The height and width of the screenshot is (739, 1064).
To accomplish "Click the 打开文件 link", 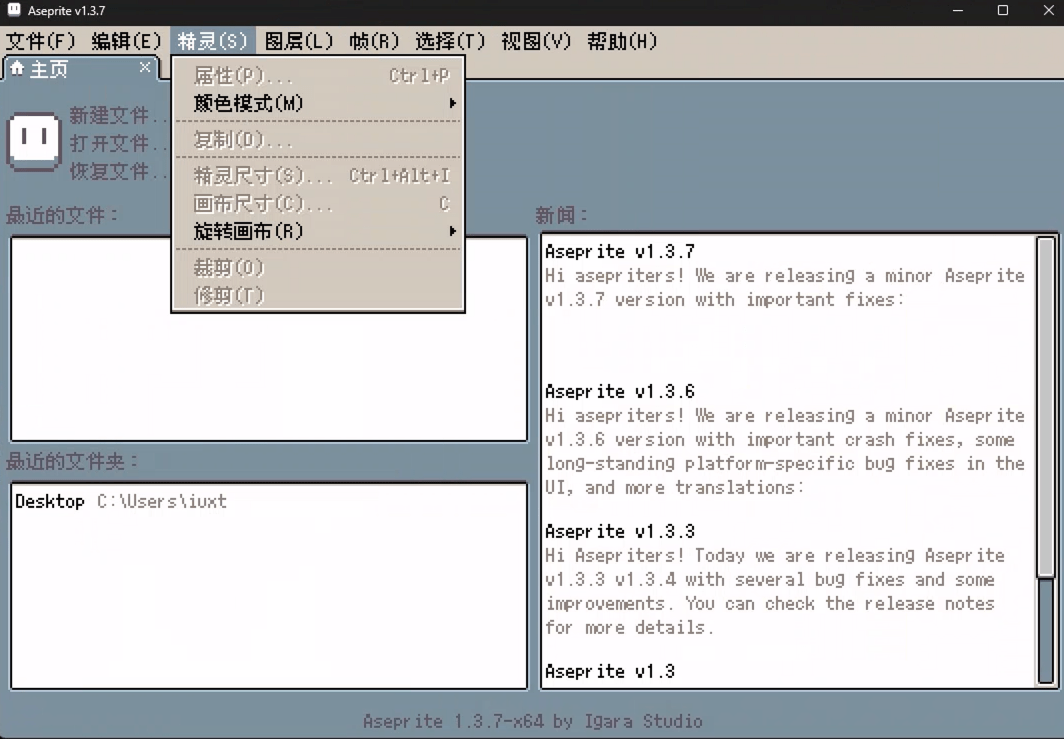I will point(117,143).
